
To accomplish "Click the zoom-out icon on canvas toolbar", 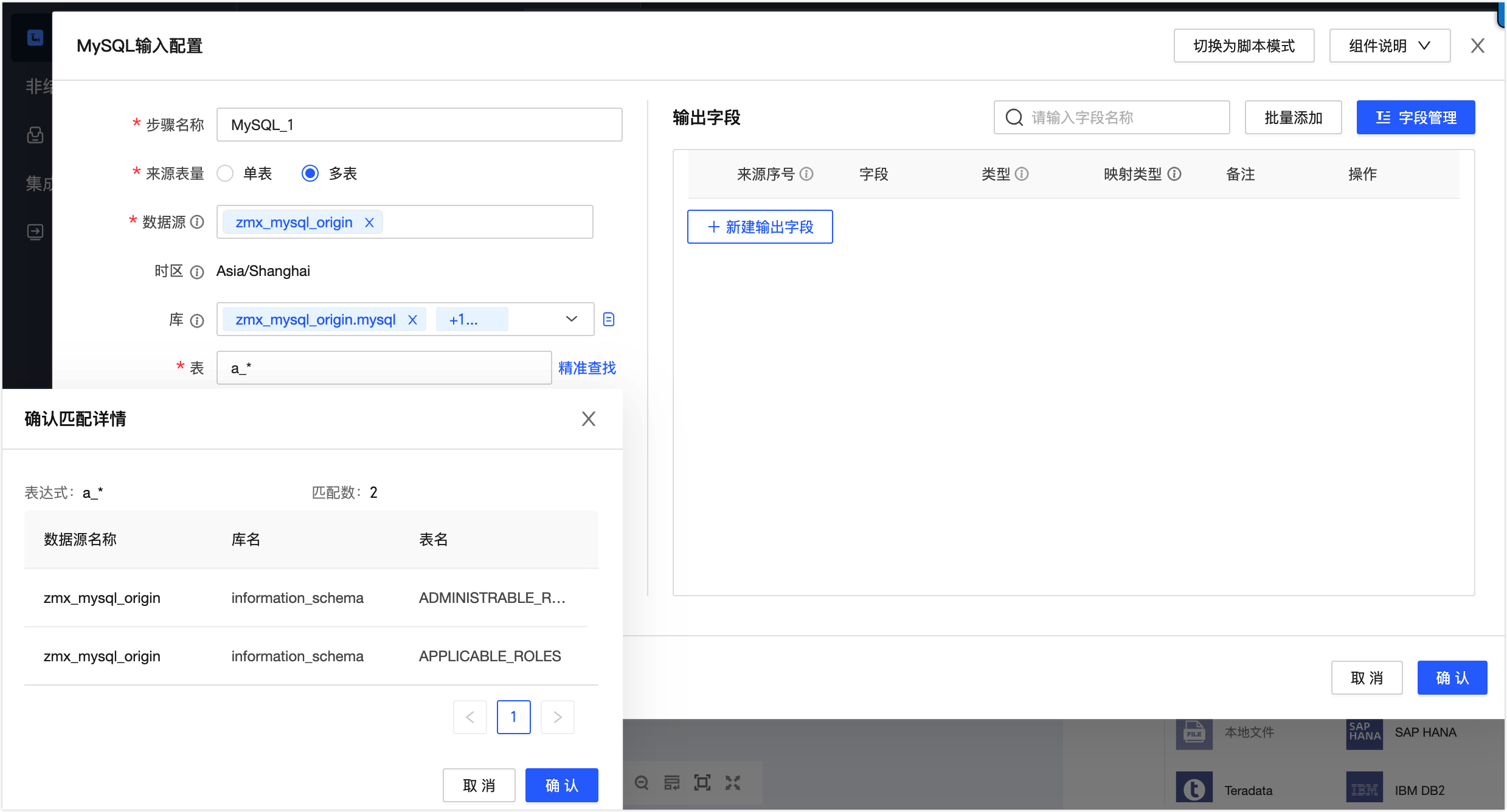I will click(642, 783).
